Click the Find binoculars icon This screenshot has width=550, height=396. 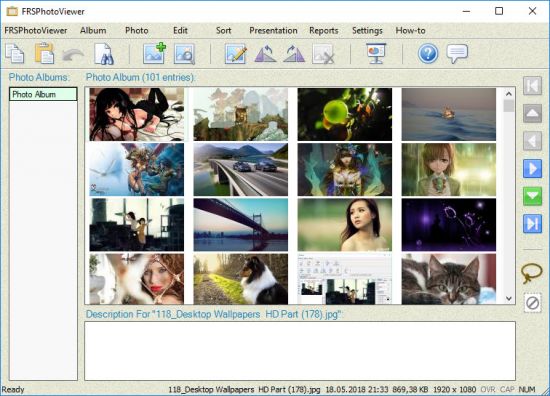(x=104, y=54)
